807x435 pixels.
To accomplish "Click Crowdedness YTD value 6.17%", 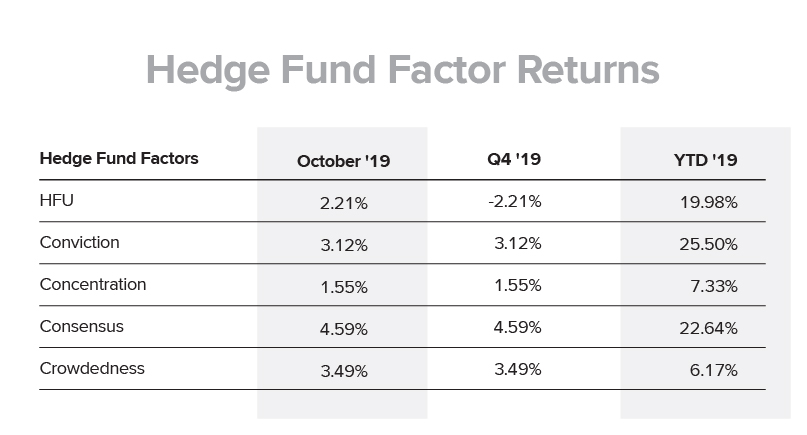I will [x=713, y=370].
